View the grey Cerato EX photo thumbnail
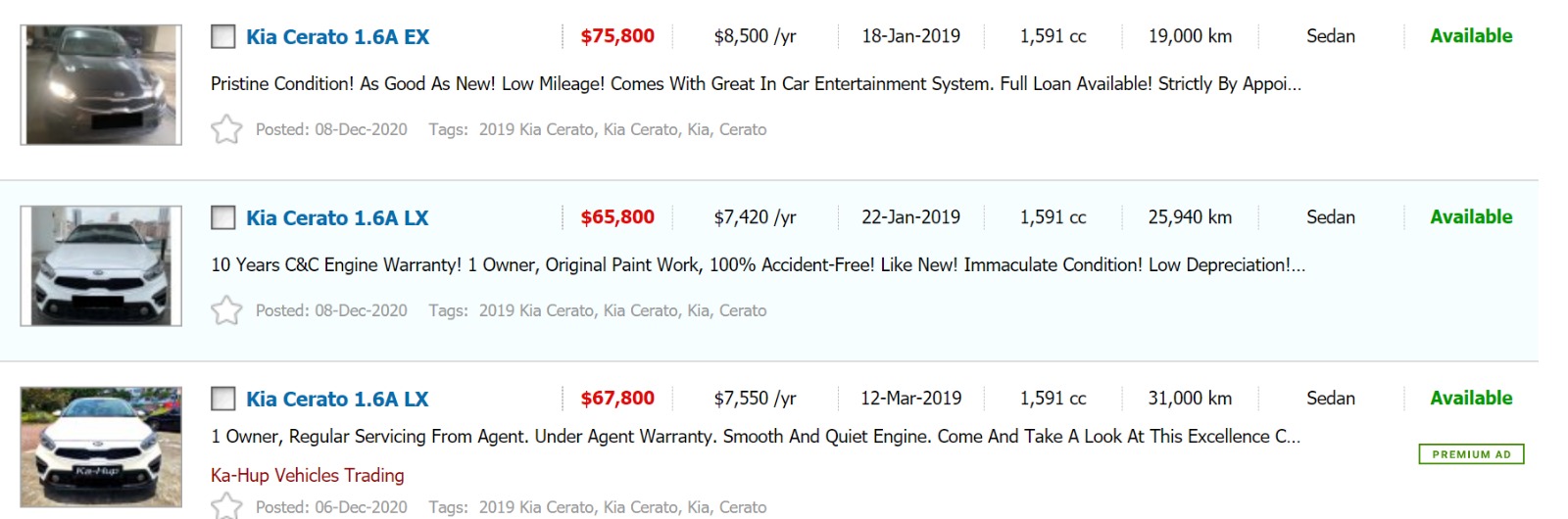 101,85
